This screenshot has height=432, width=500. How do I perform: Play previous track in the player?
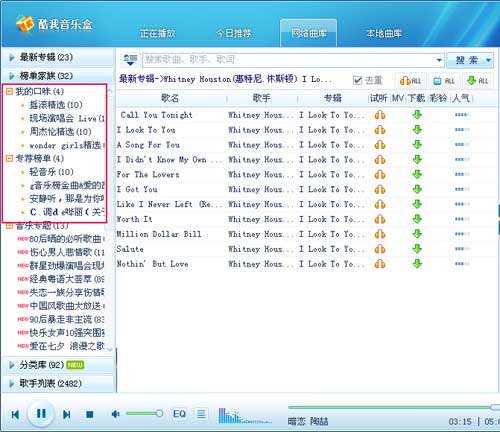coord(15,415)
